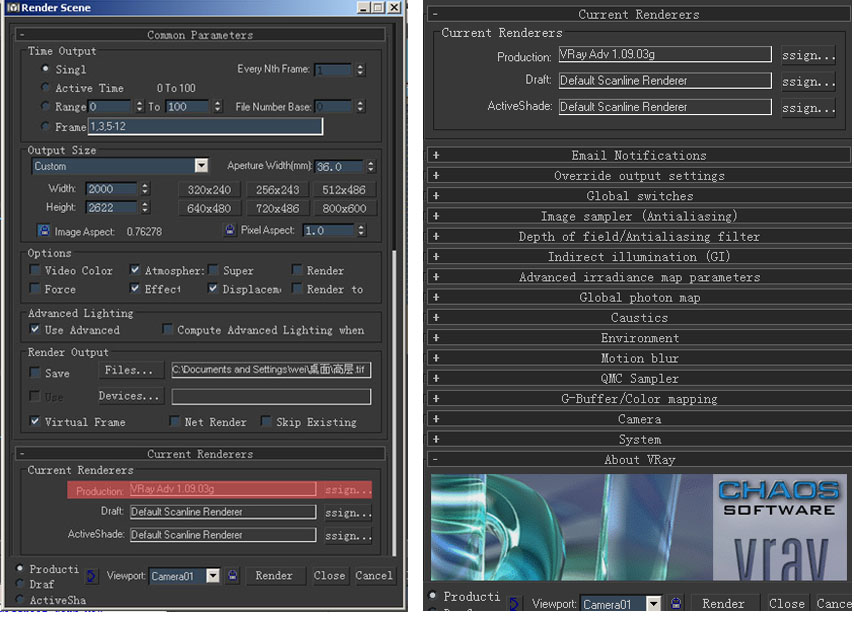854x617 pixels.
Task: Open the Viewport Camera01 dropdown in Render Scene
Action: click(x=213, y=576)
